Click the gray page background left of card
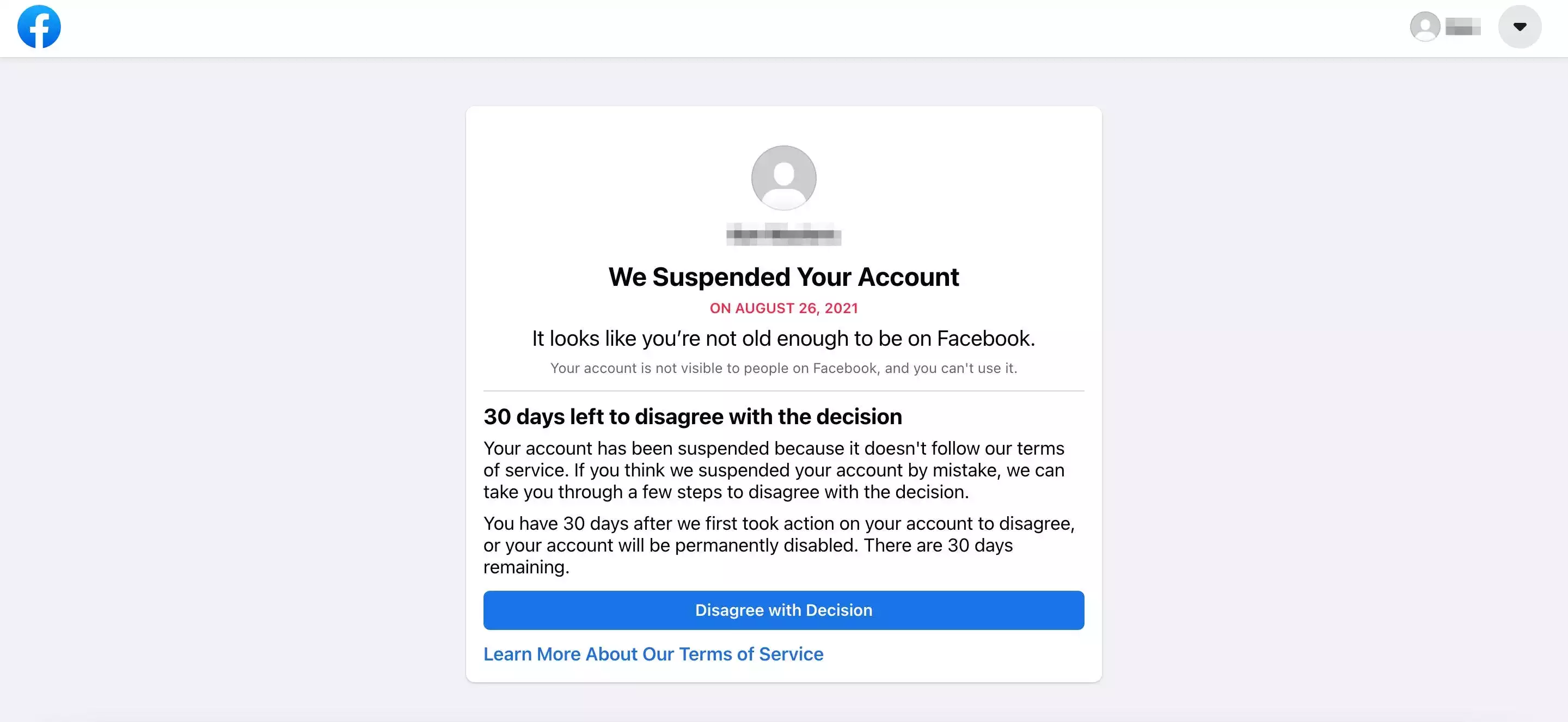 pos(231,390)
